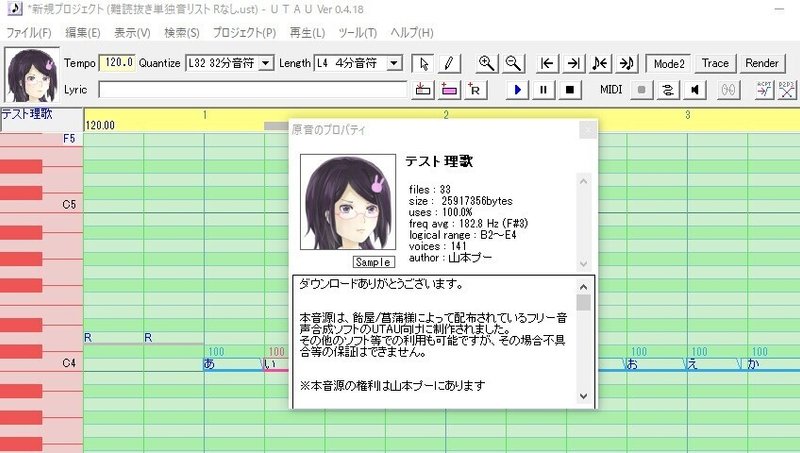The image size is (800, 453).
Task: Start playback with the play button
Action: tap(517, 90)
